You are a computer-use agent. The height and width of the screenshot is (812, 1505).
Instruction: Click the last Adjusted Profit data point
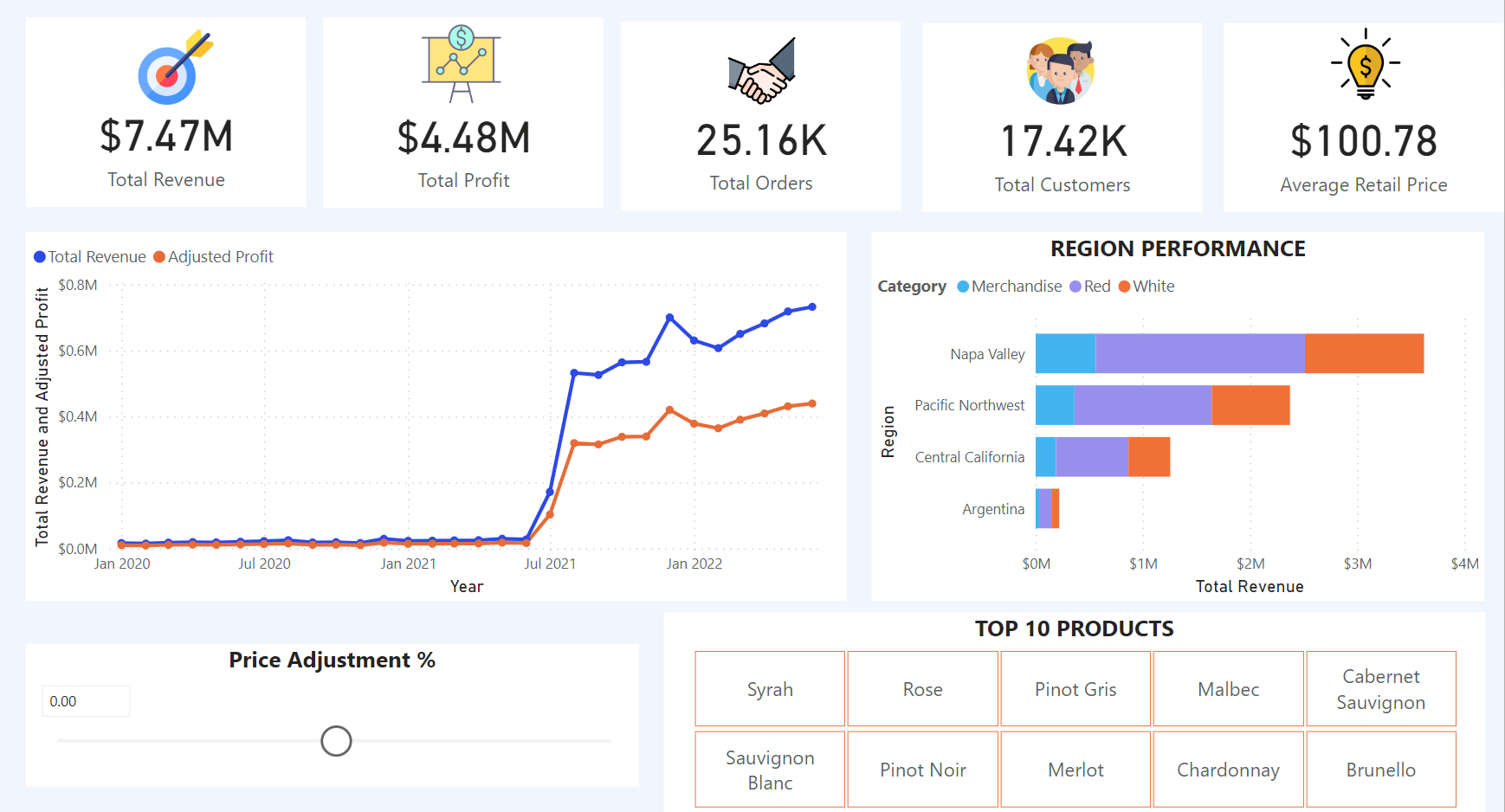pos(812,403)
